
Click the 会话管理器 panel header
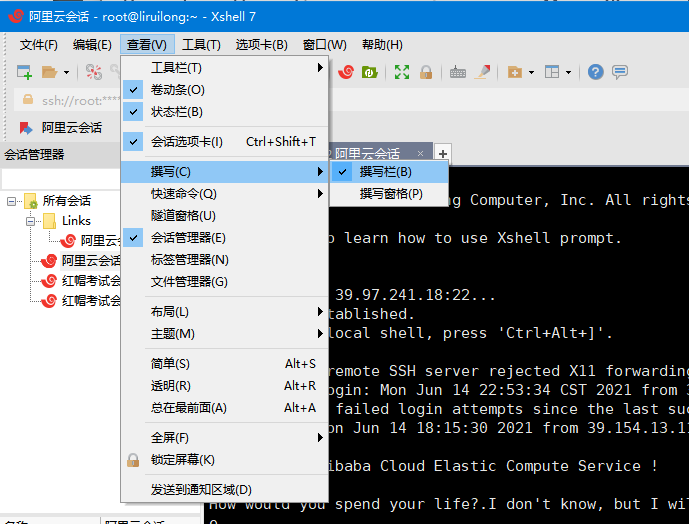click(x=60, y=155)
